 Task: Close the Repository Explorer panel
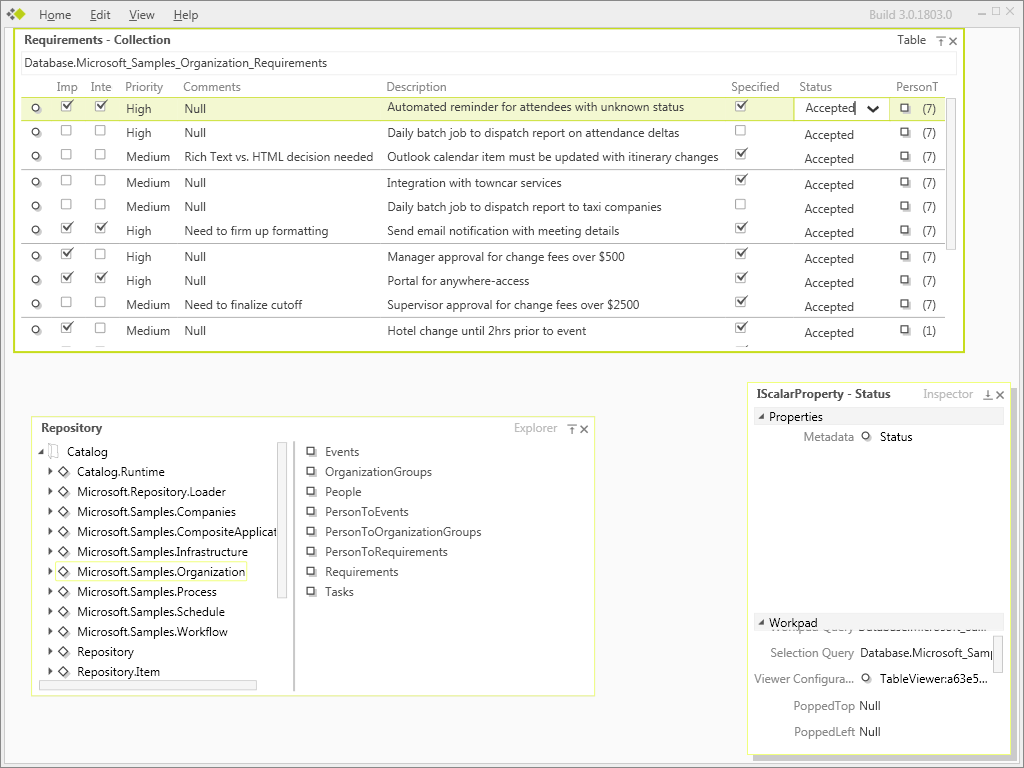584,429
